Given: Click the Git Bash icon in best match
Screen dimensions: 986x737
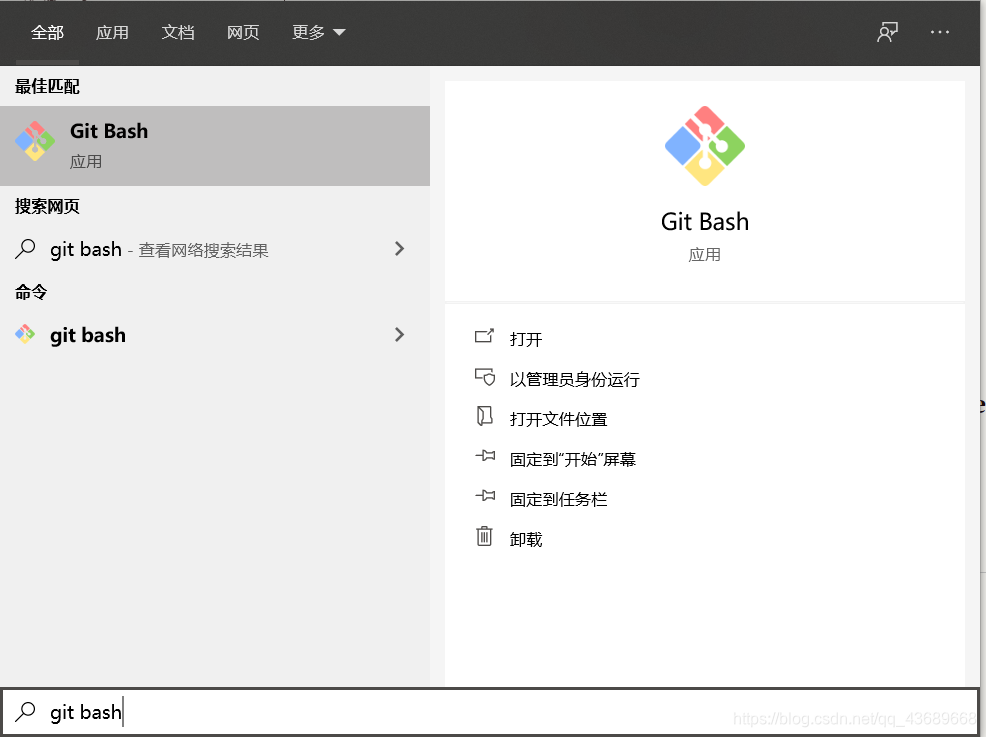Looking at the screenshot, I should click(x=35, y=141).
